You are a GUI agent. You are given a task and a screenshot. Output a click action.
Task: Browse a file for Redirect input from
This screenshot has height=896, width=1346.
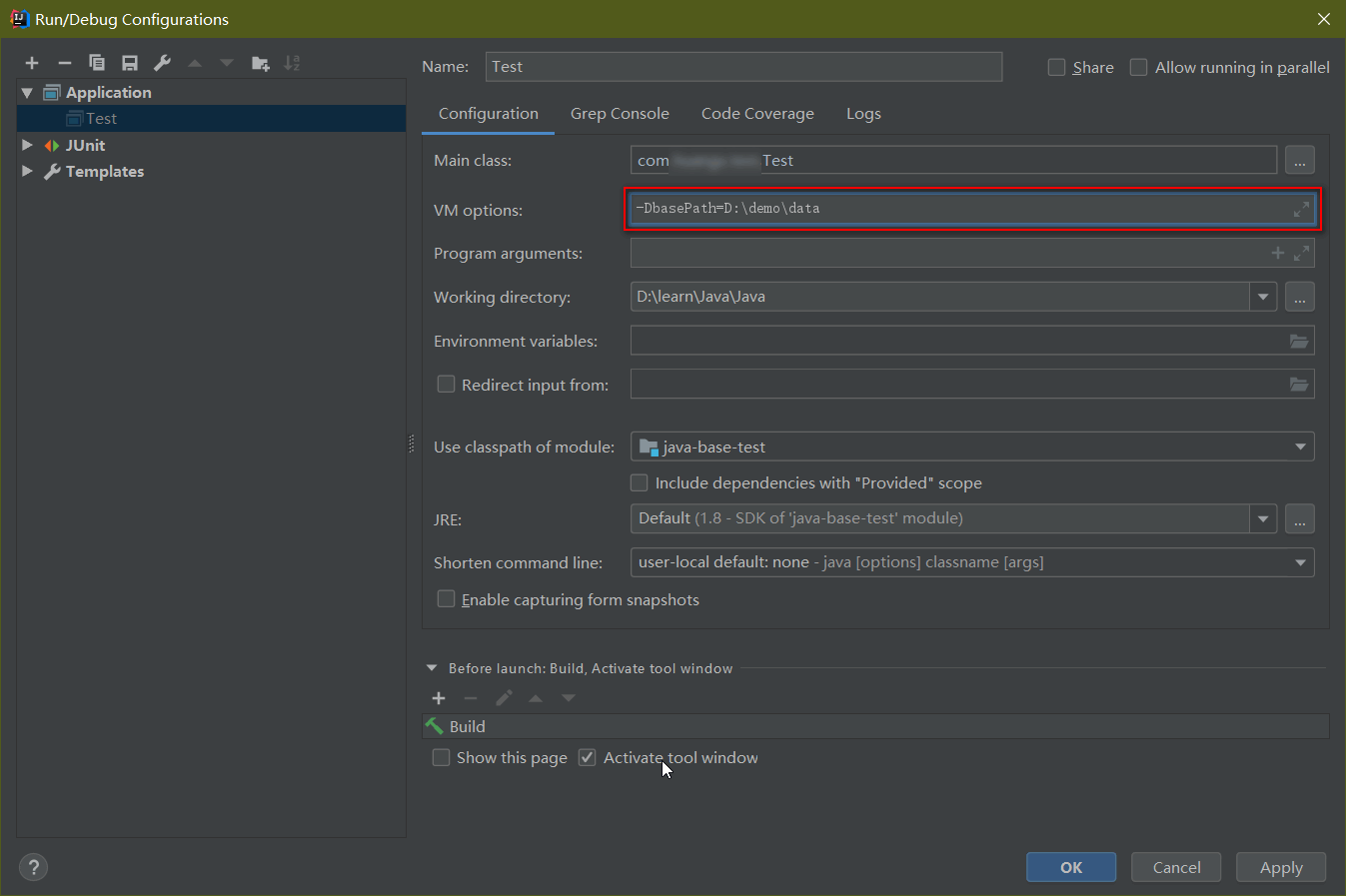coord(1299,385)
